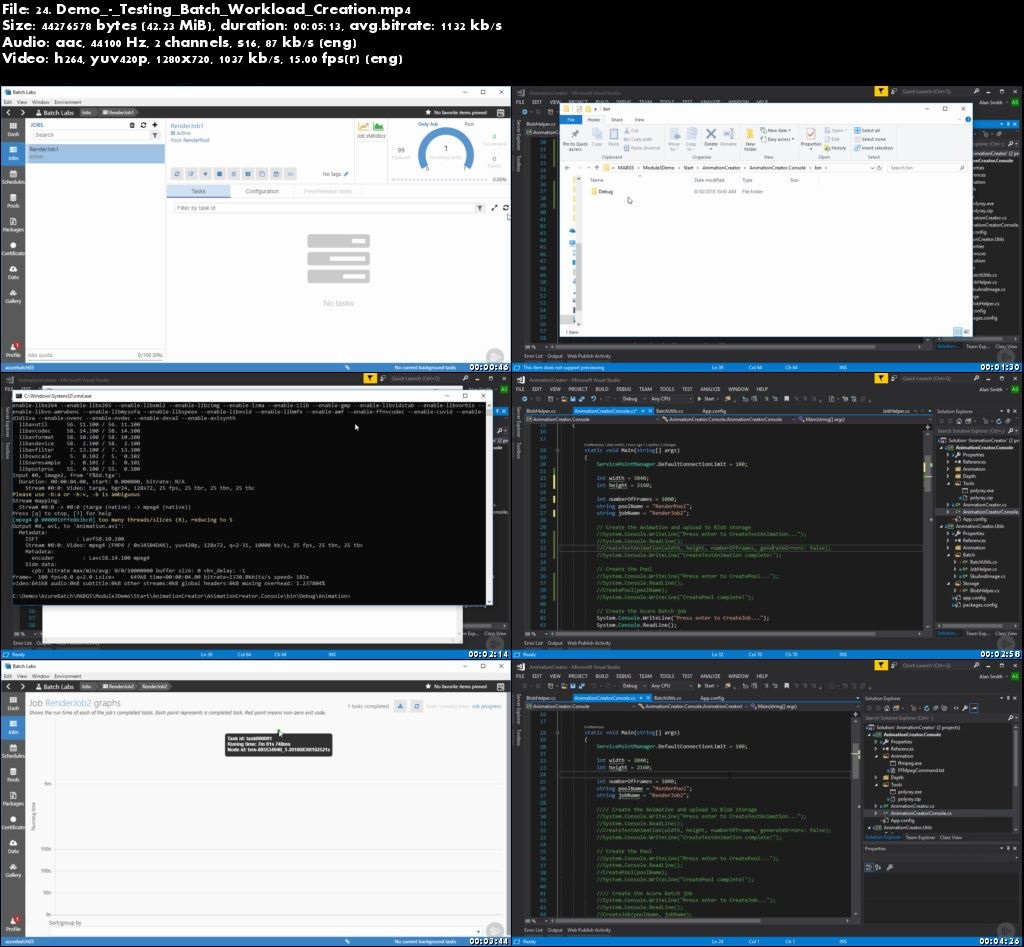Click the plus icon in the JOBS header
This screenshot has height=947, width=1024.
[x=155, y=125]
